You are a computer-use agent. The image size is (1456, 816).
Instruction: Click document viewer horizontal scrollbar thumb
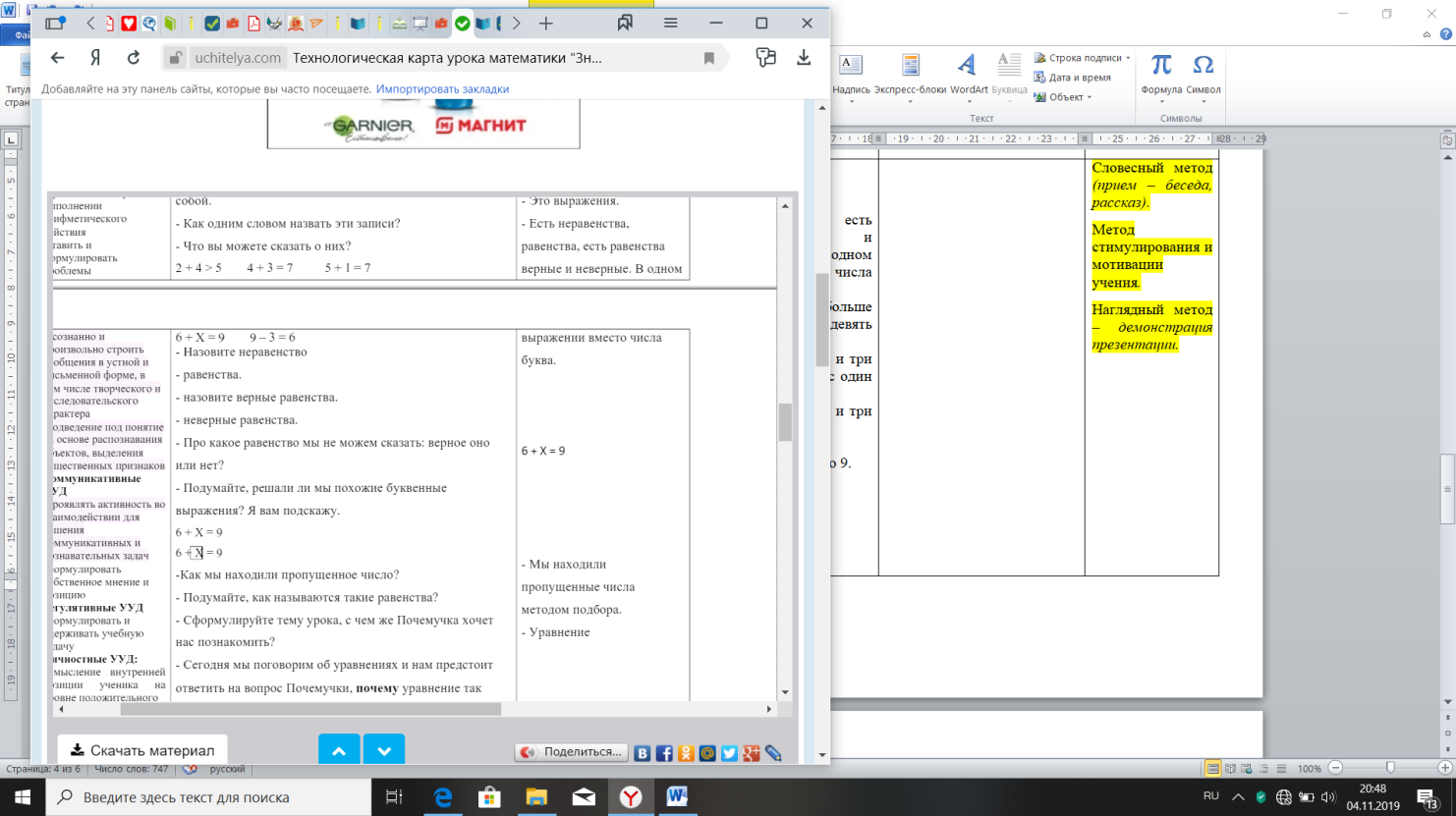tap(310, 709)
